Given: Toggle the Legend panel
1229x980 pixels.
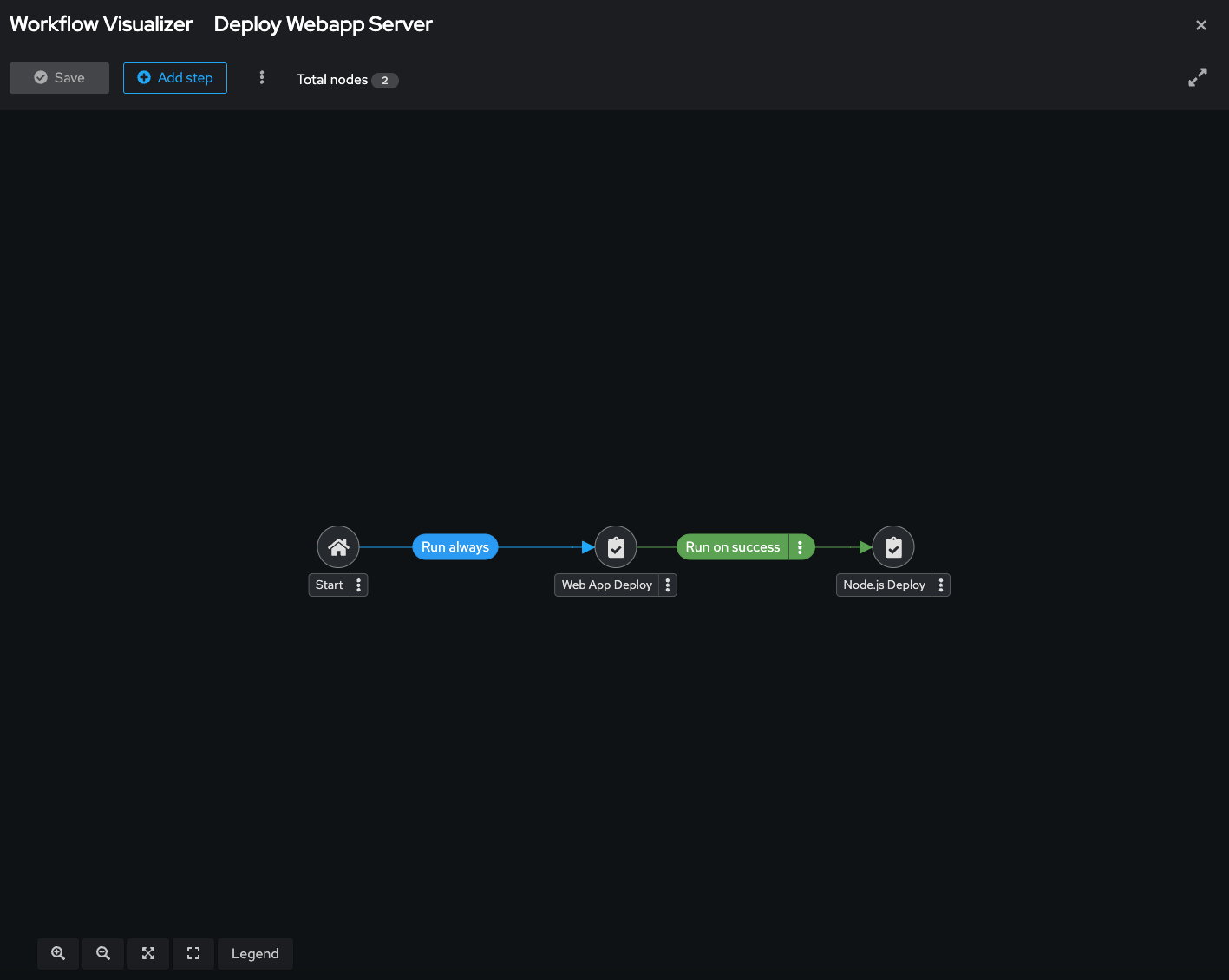Looking at the screenshot, I should [255, 953].
